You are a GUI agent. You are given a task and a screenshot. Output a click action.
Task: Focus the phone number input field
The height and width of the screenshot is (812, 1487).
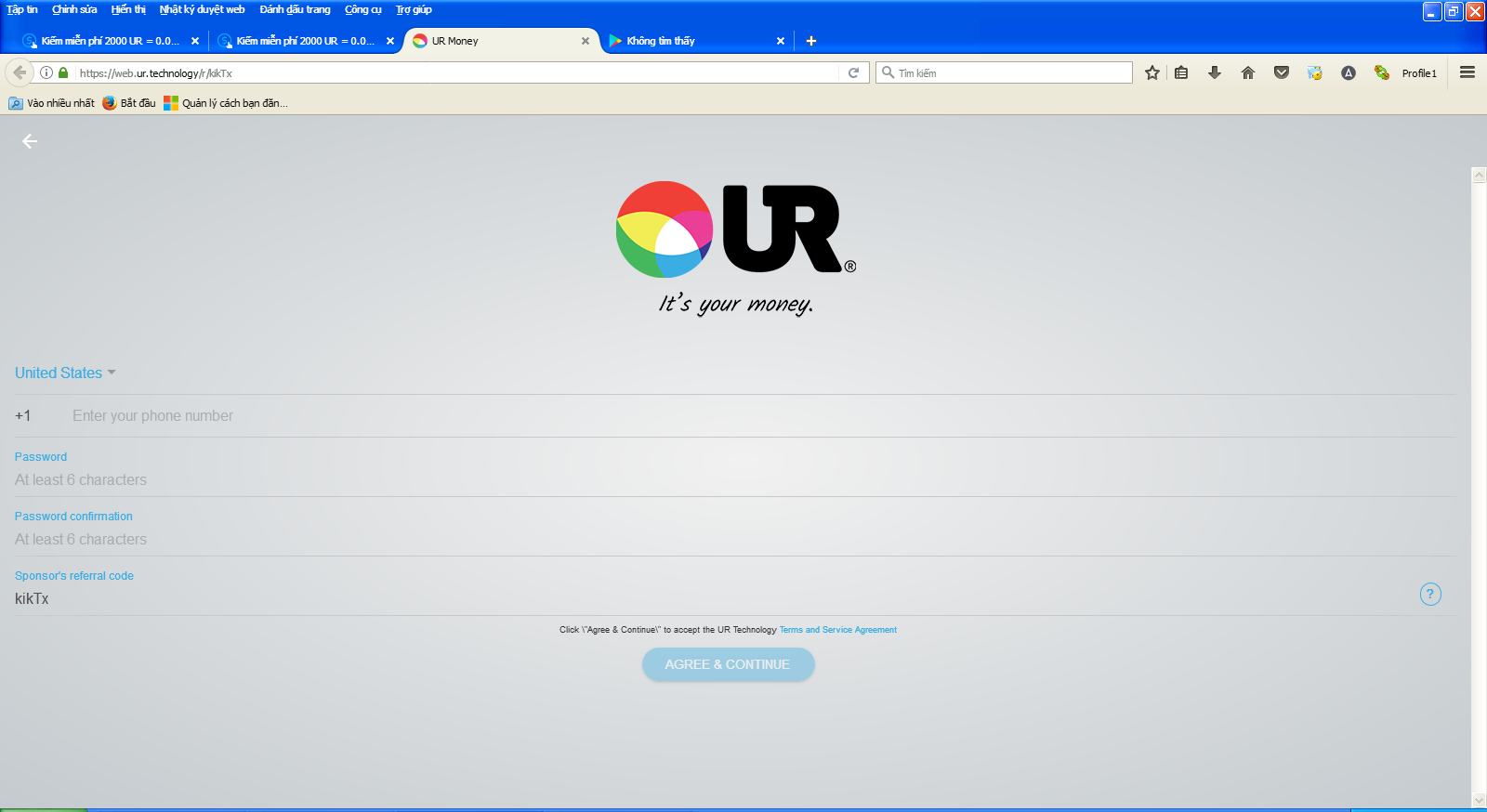[762, 416]
